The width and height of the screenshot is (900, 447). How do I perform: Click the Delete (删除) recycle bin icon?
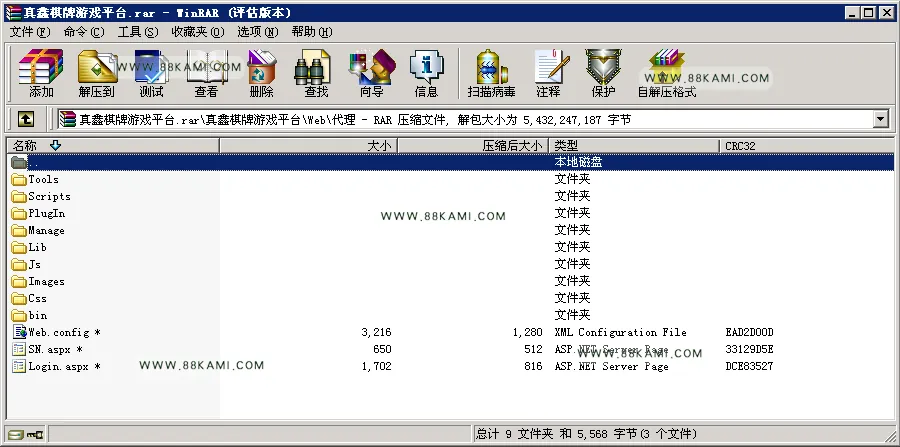pyautogui.click(x=261, y=73)
